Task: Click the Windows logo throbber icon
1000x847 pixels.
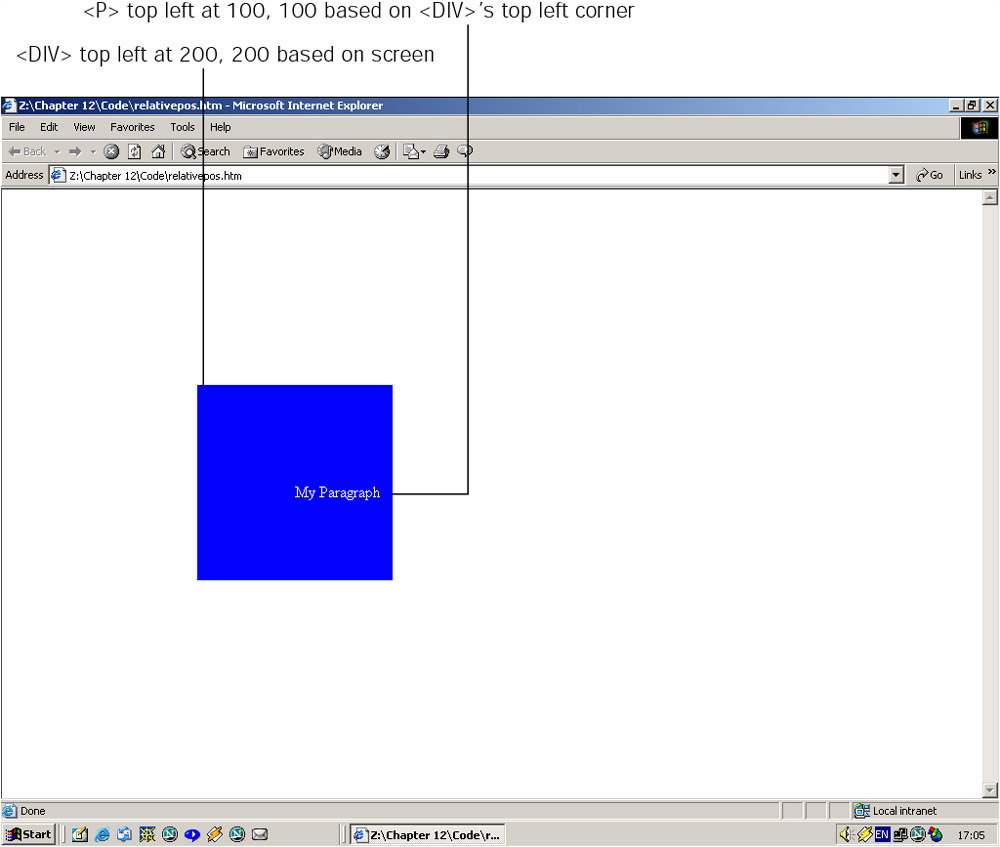Action: pos(980,128)
